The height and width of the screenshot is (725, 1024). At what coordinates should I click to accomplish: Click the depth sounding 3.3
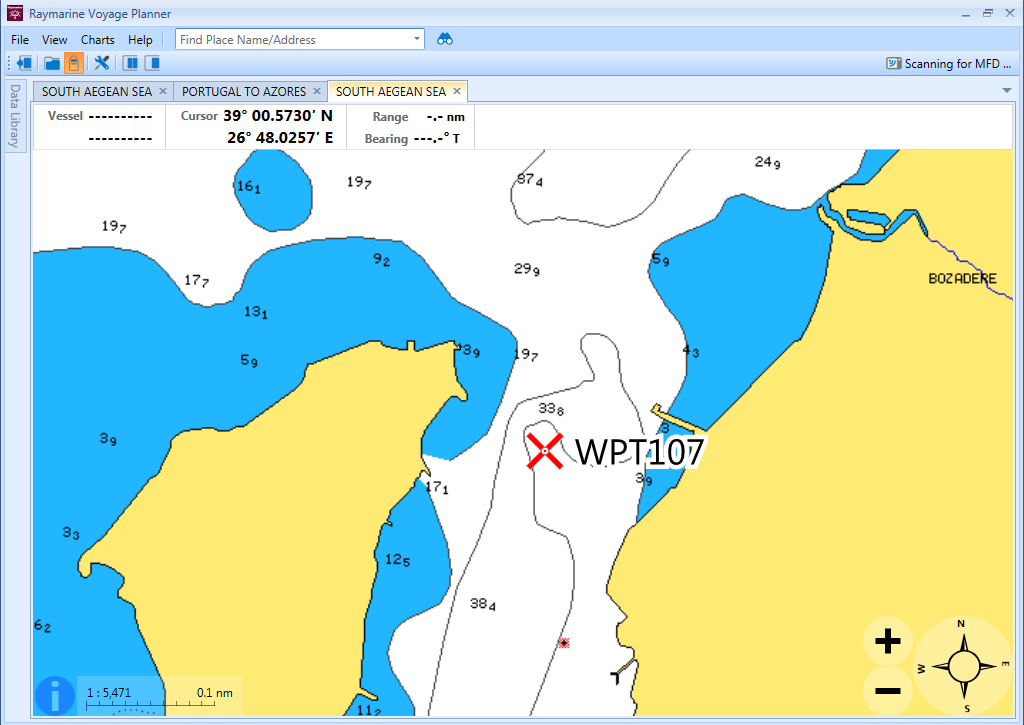coord(71,534)
